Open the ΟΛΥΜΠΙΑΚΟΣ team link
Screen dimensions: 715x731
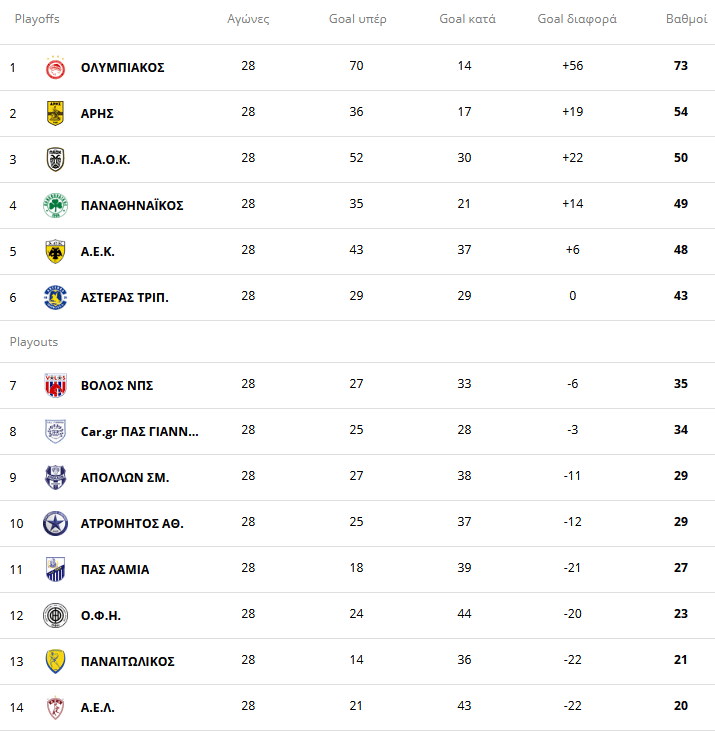point(122,68)
